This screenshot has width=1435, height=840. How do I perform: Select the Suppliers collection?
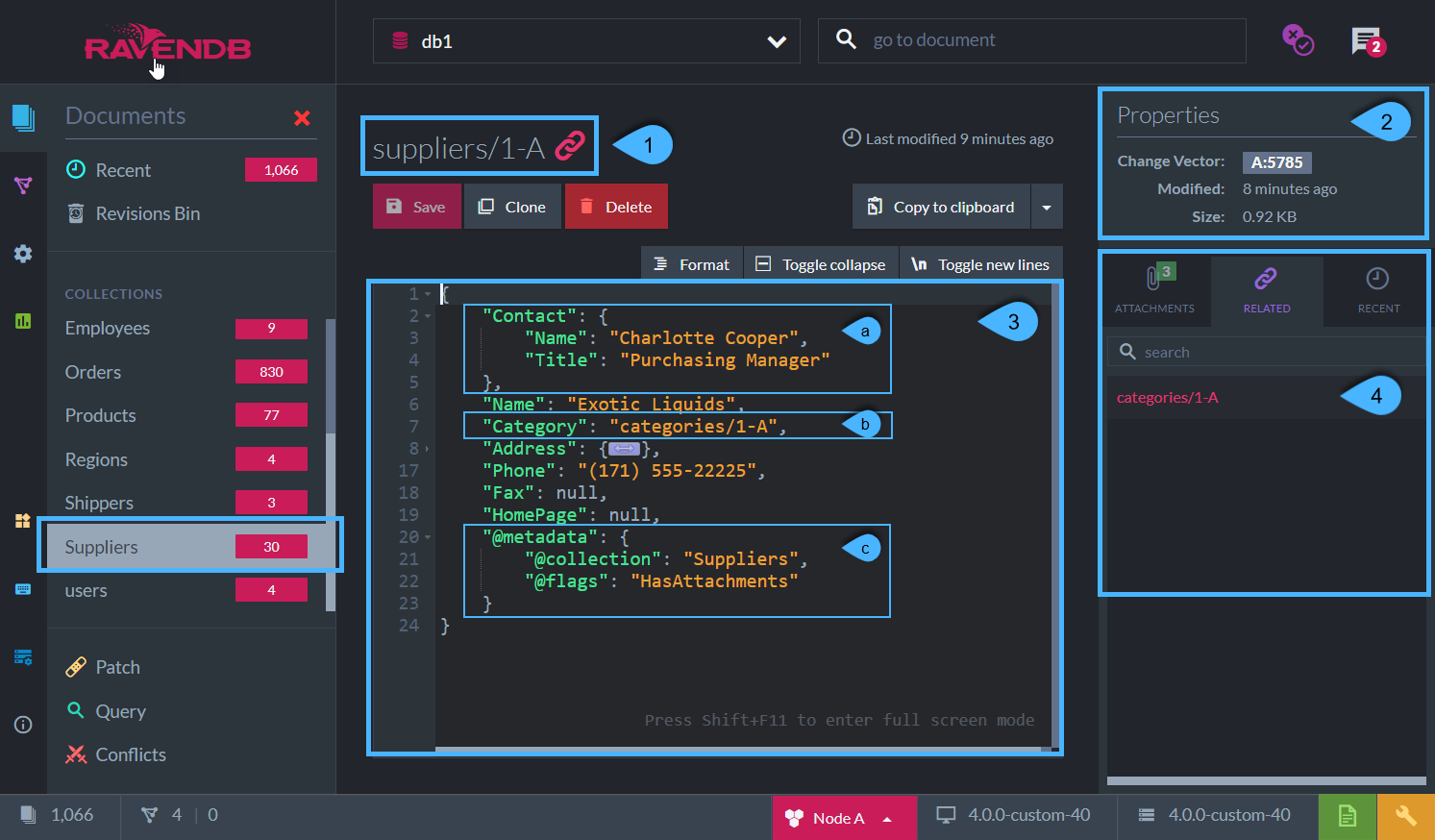click(x=186, y=547)
